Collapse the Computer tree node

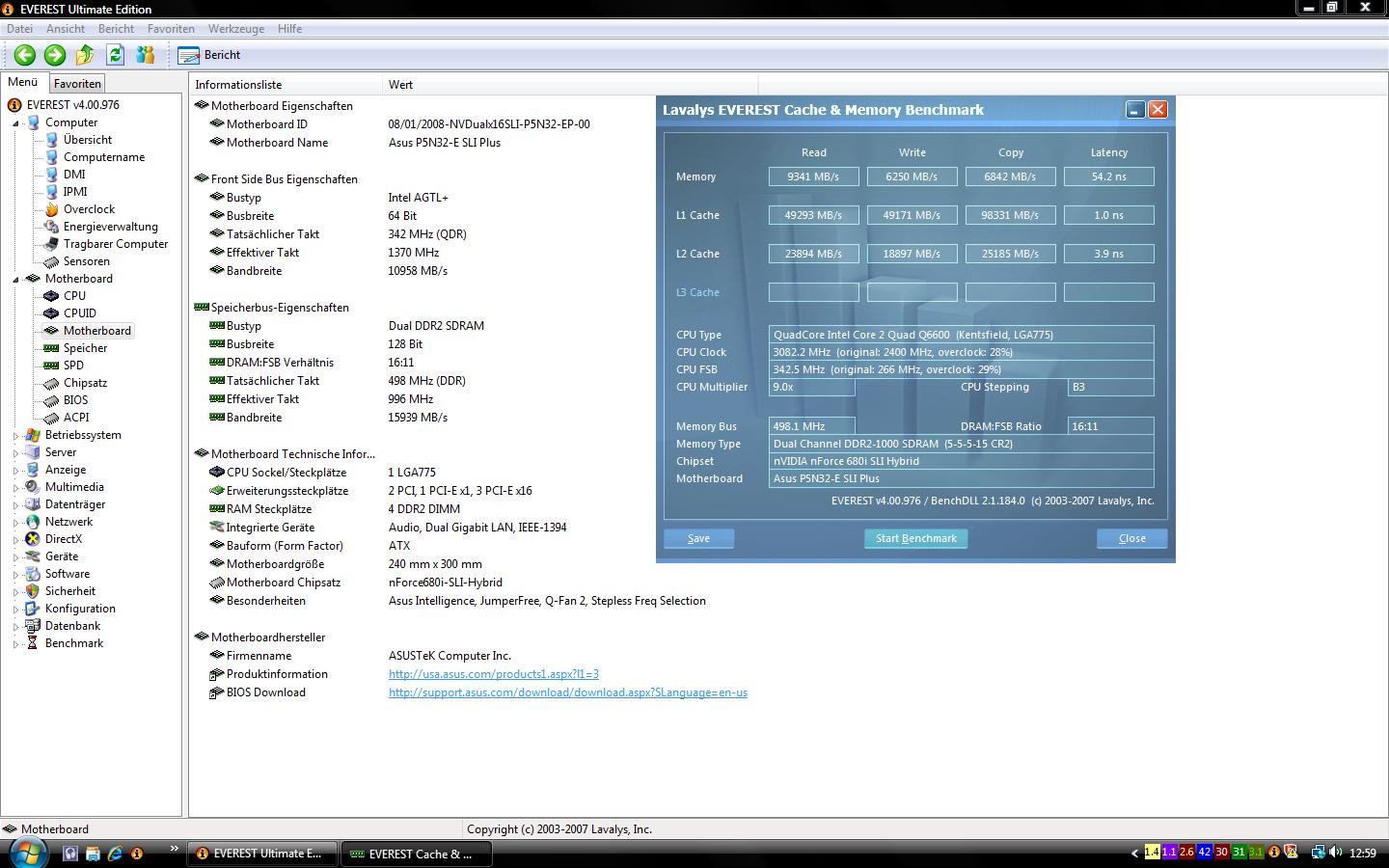pyautogui.click(x=15, y=123)
